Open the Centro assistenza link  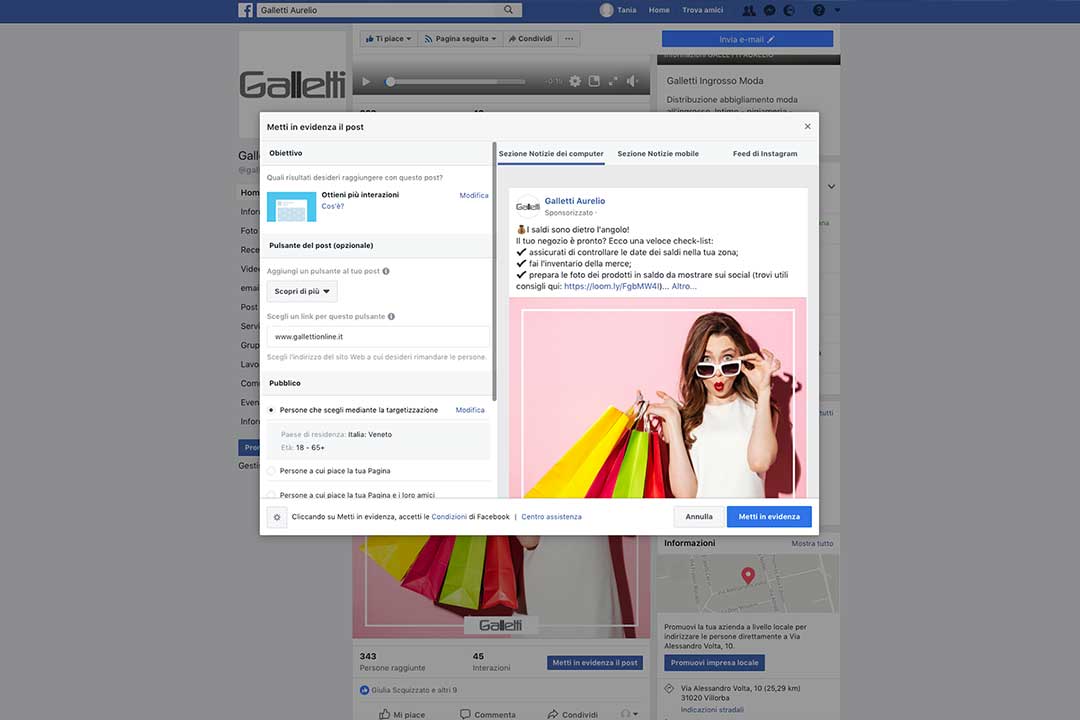pos(551,517)
